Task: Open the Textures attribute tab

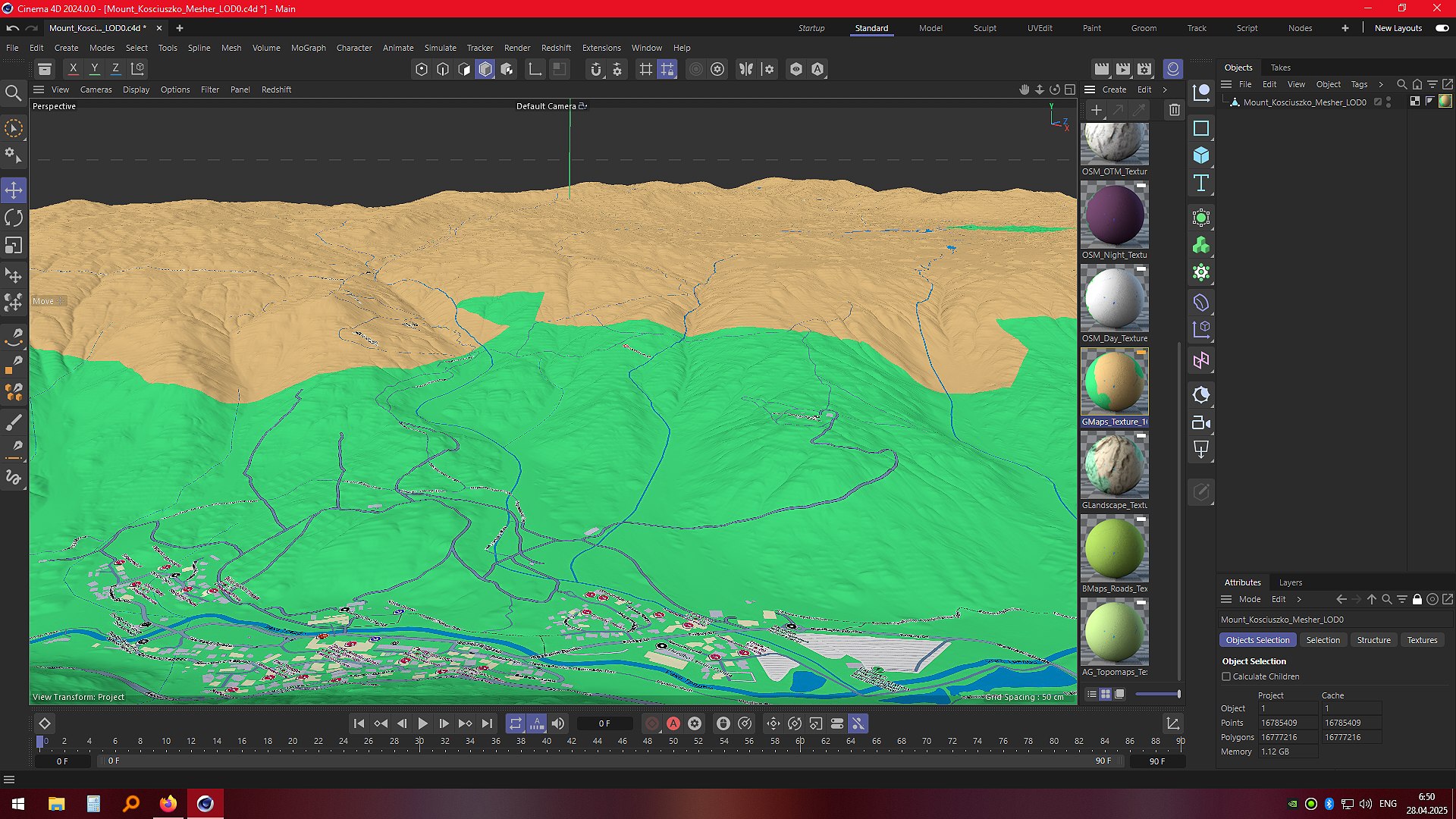Action: pos(1422,640)
